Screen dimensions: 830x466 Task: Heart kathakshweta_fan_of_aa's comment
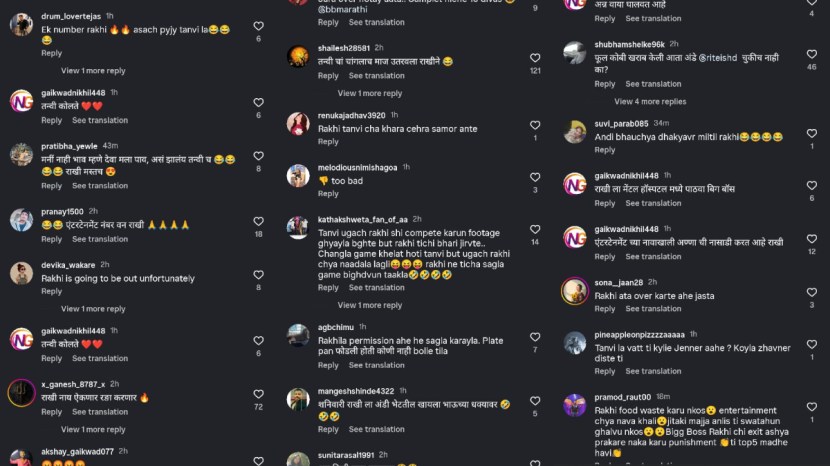click(535, 229)
